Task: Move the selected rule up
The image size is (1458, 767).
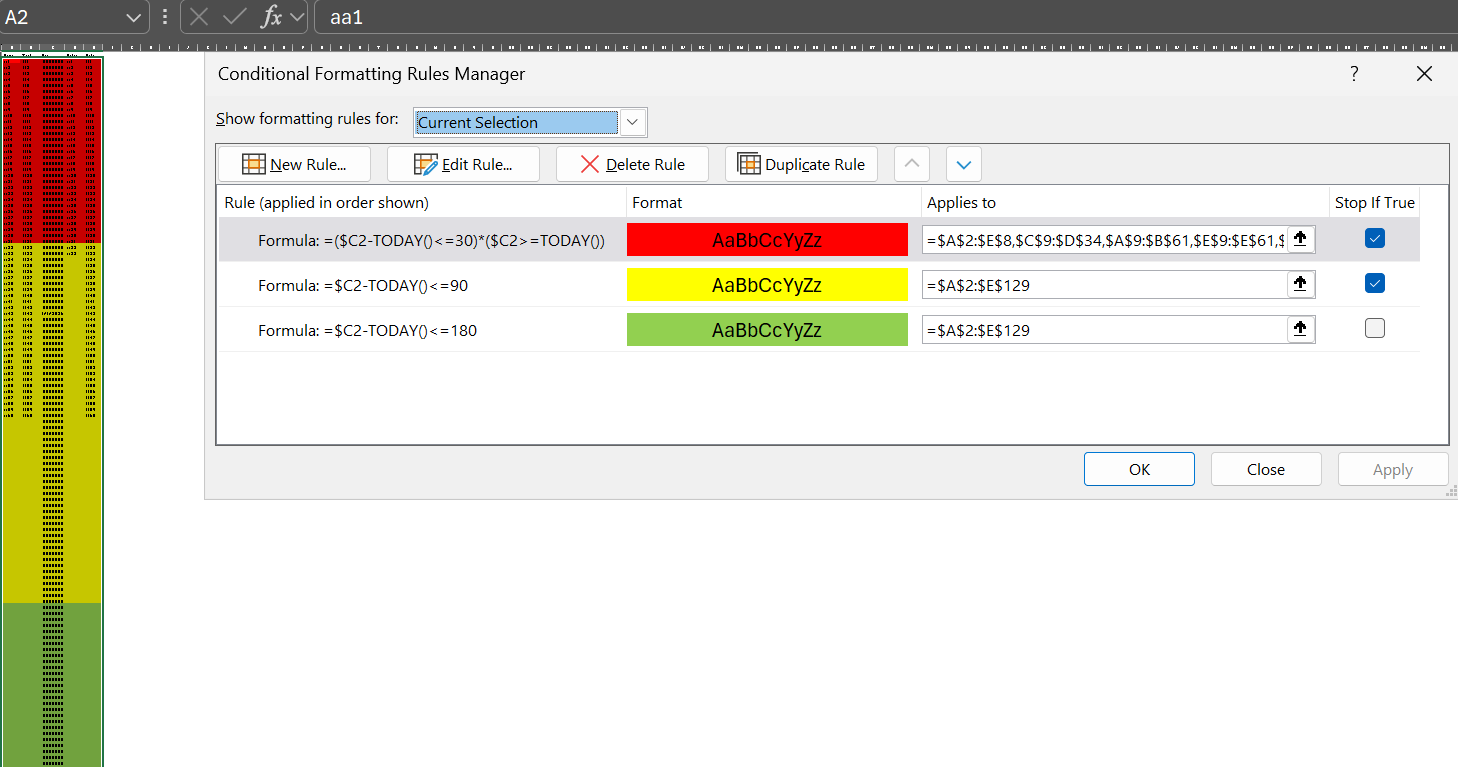Action: (912, 164)
